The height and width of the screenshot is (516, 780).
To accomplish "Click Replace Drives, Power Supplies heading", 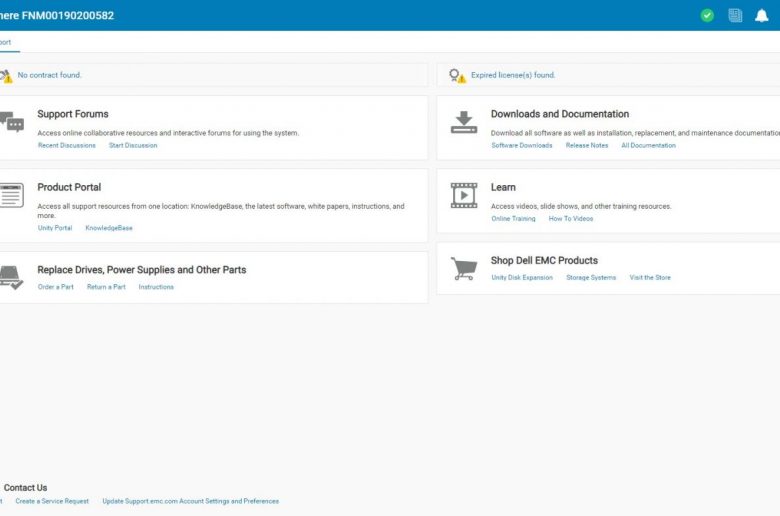I will pyautogui.click(x=142, y=270).
